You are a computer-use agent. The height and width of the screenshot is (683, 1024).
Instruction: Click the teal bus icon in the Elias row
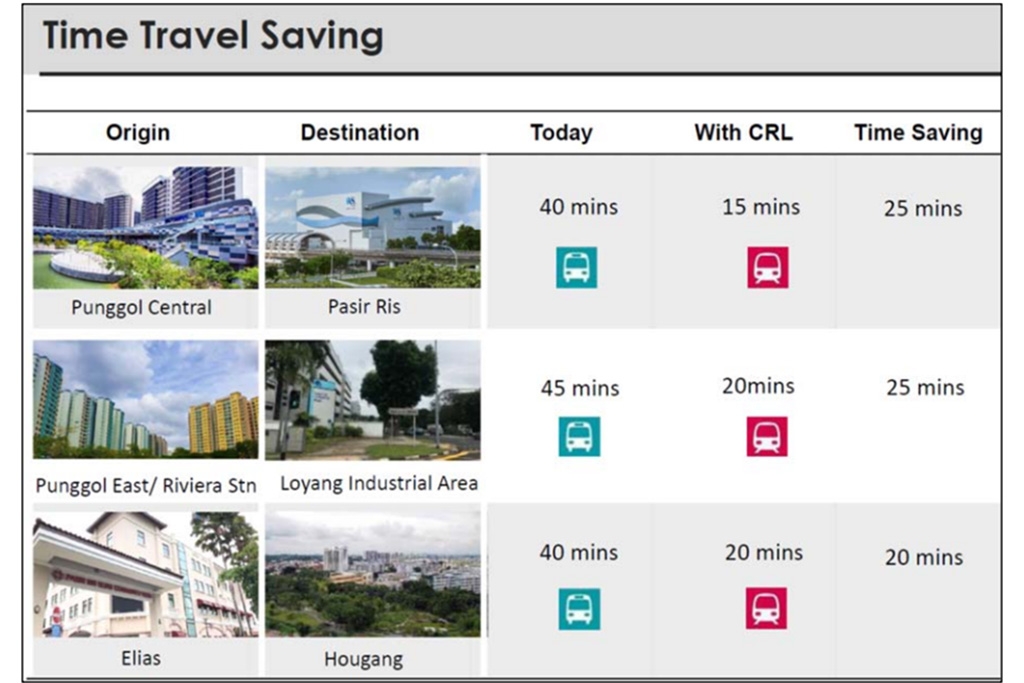pos(579,609)
